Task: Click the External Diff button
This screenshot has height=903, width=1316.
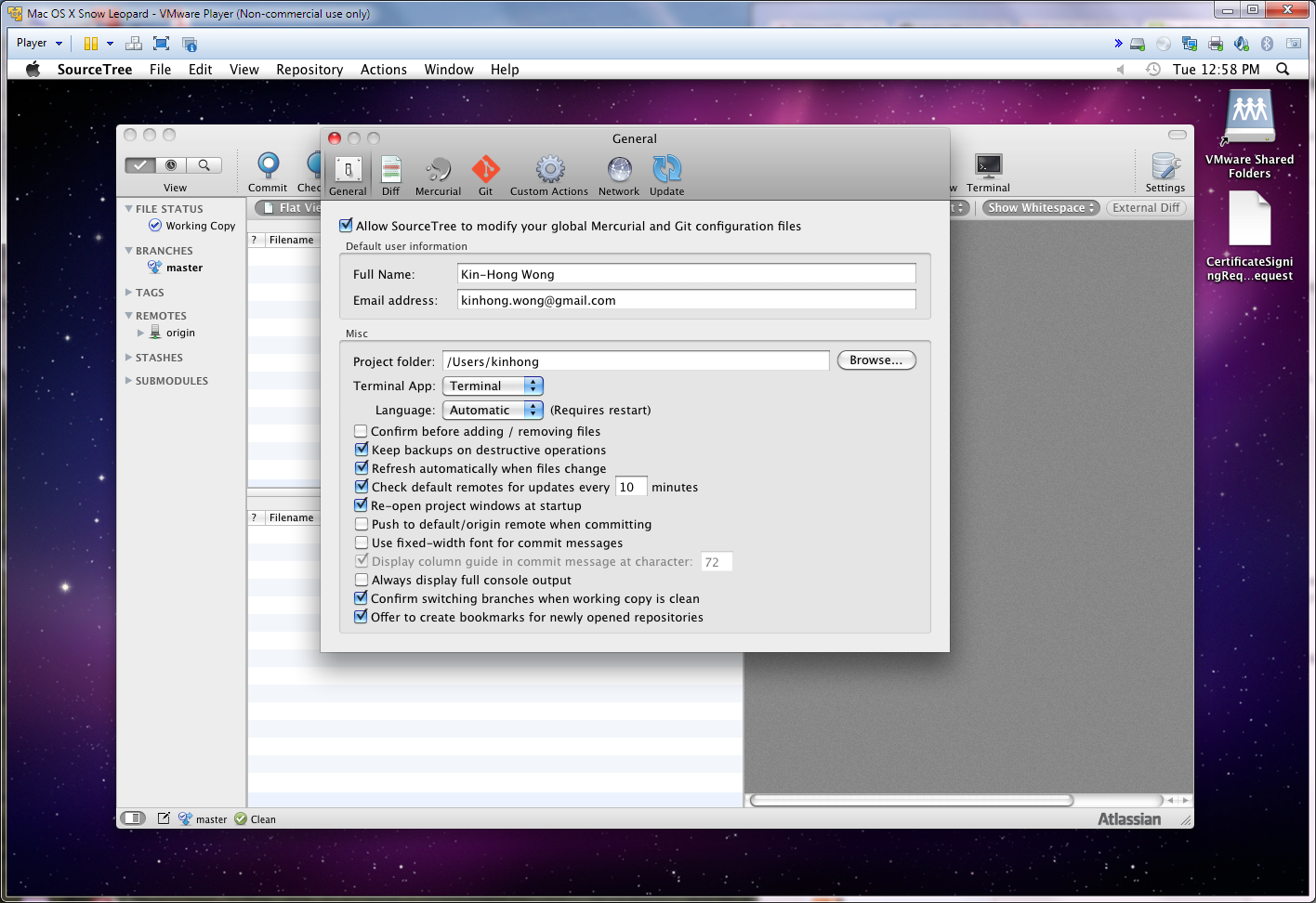Action: 1146,208
